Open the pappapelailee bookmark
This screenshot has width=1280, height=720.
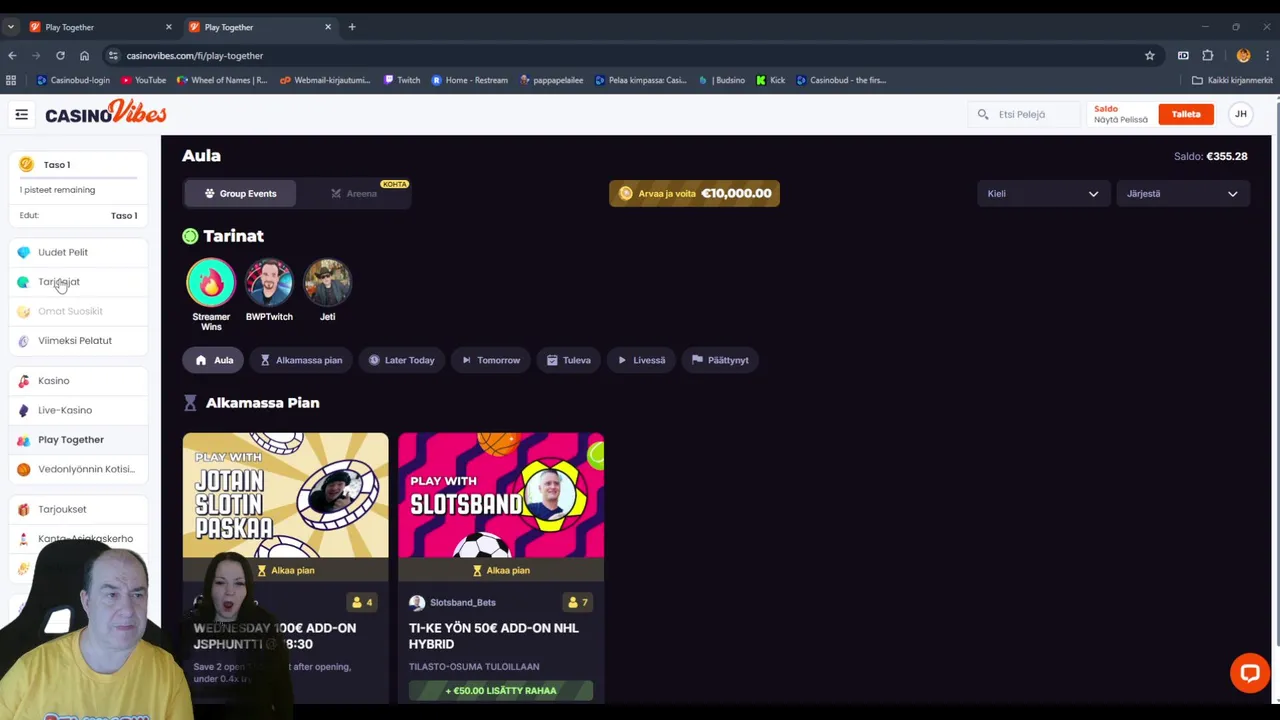pyautogui.click(x=551, y=80)
